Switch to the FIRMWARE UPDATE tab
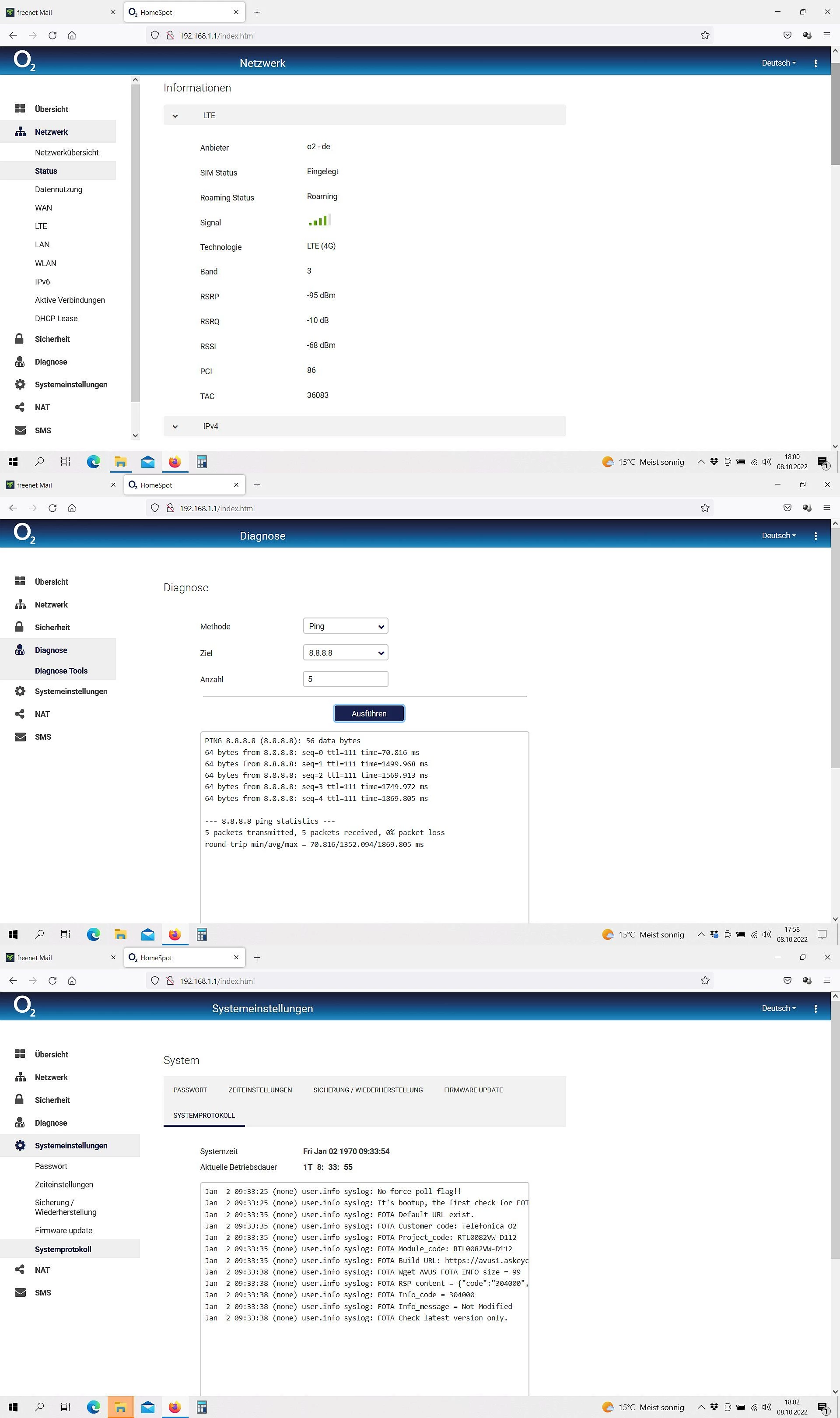Viewport: 840px width, 1418px height. tap(473, 1090)
